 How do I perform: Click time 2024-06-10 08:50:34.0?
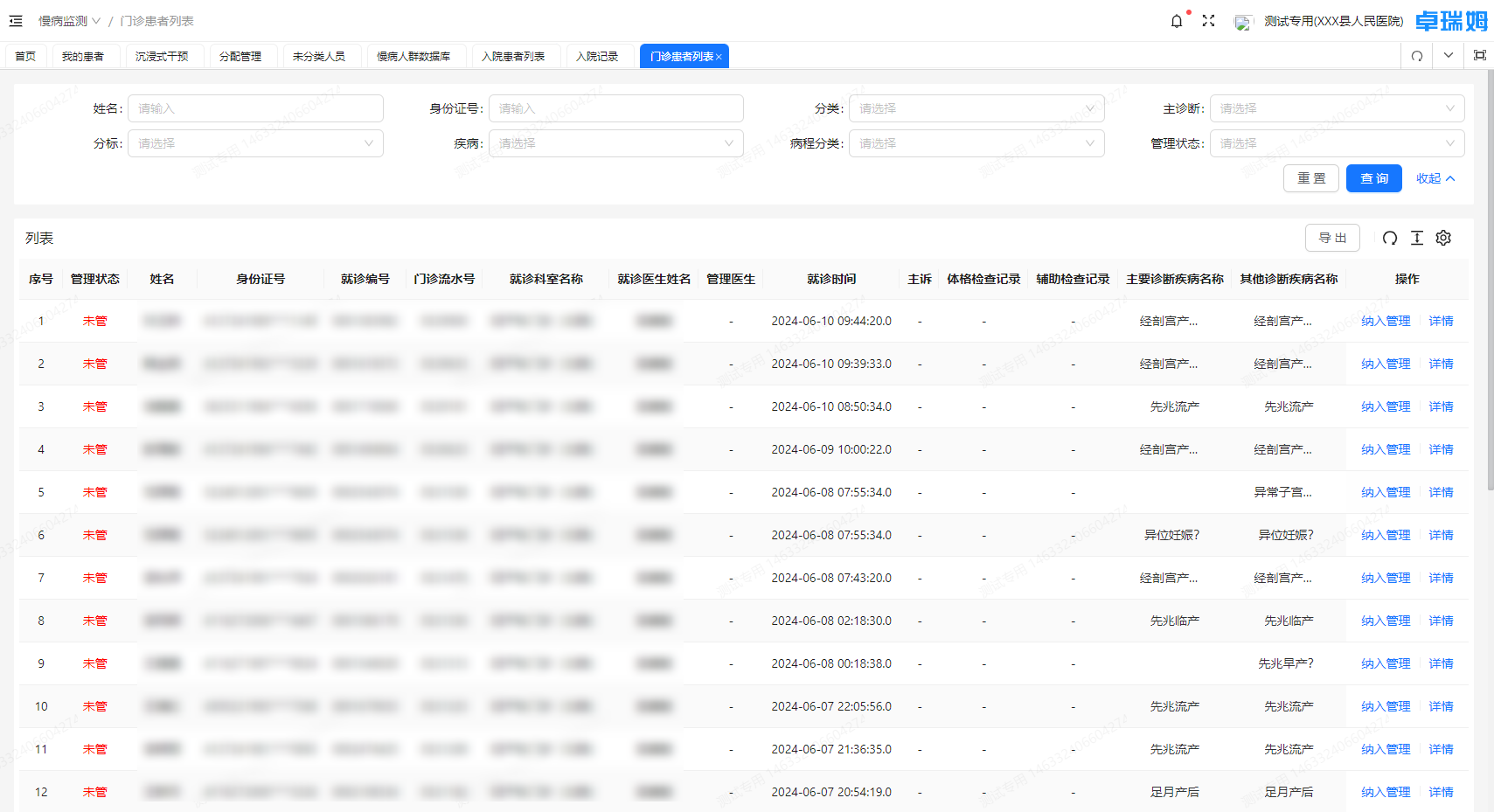click(831, 406)
